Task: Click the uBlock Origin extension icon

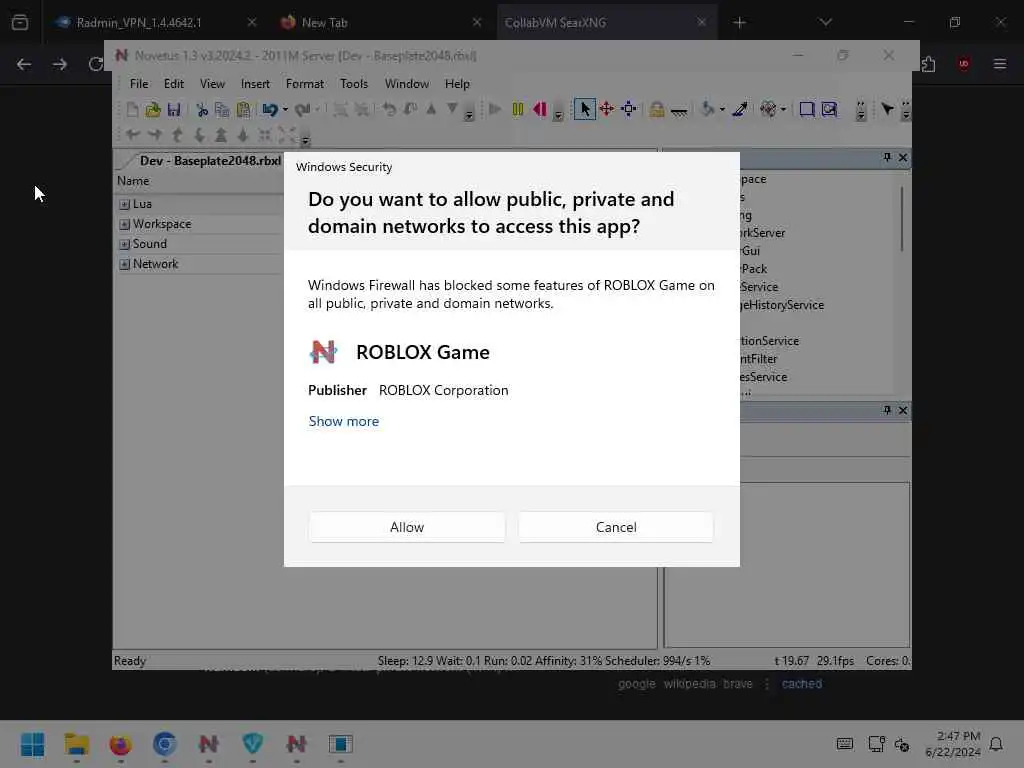Action: pos(963,63)
